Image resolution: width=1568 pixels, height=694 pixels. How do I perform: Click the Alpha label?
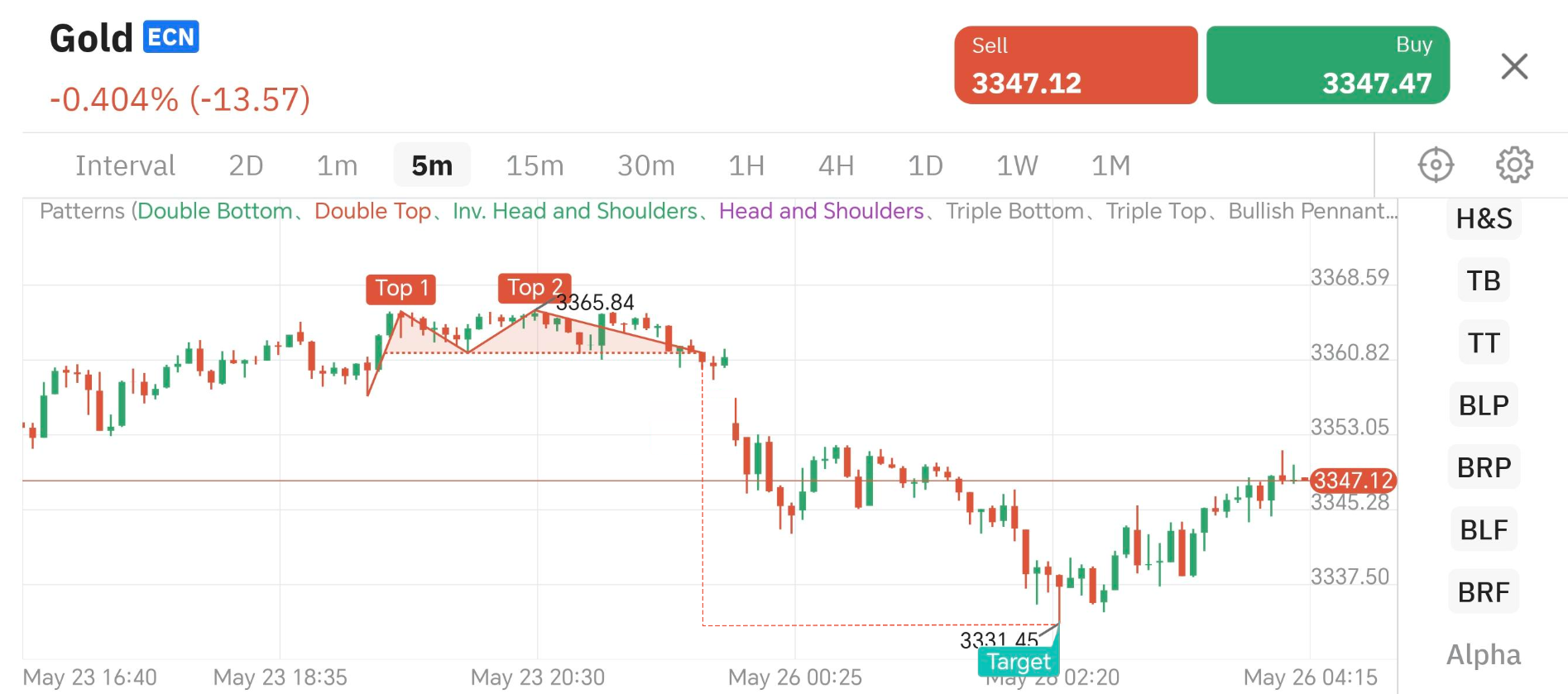point(1484,654)
